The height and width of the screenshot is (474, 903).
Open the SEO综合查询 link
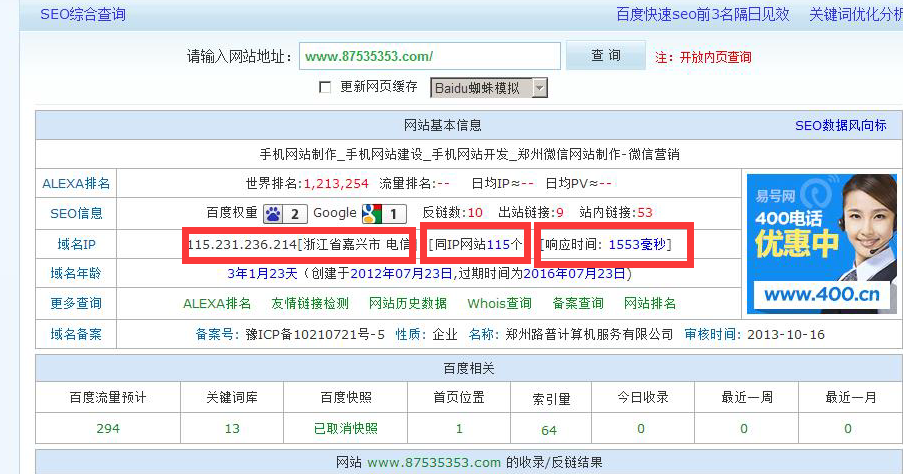(x=83, y=15)
